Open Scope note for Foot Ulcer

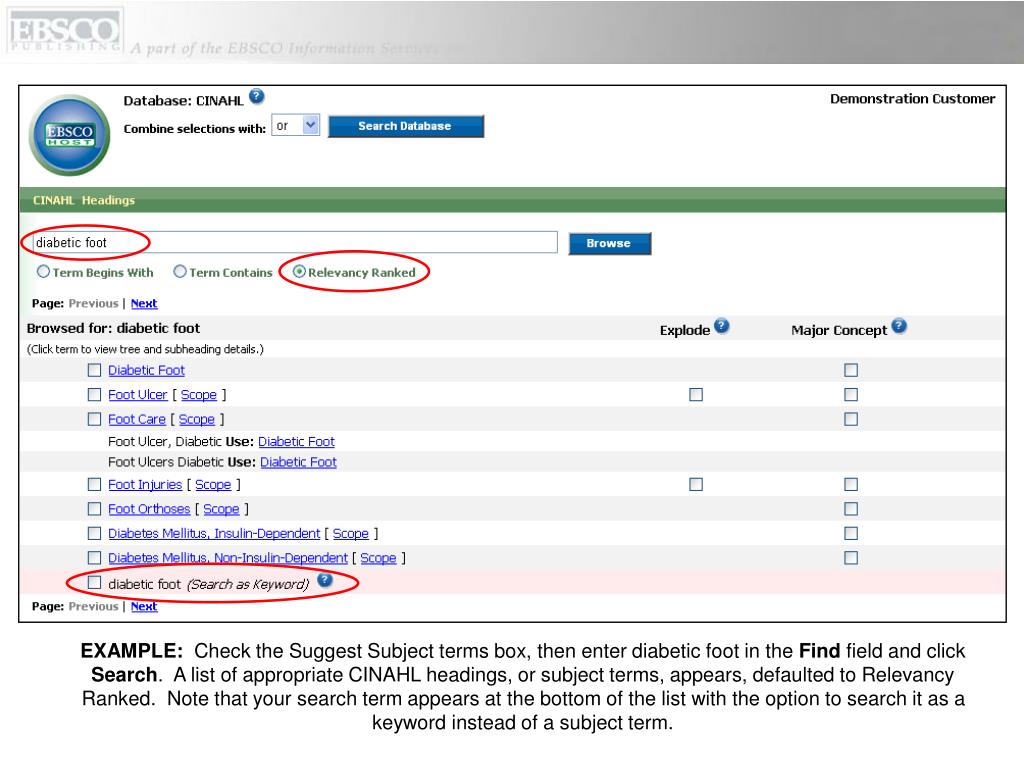pyautogui.click(x=199, y=394)
